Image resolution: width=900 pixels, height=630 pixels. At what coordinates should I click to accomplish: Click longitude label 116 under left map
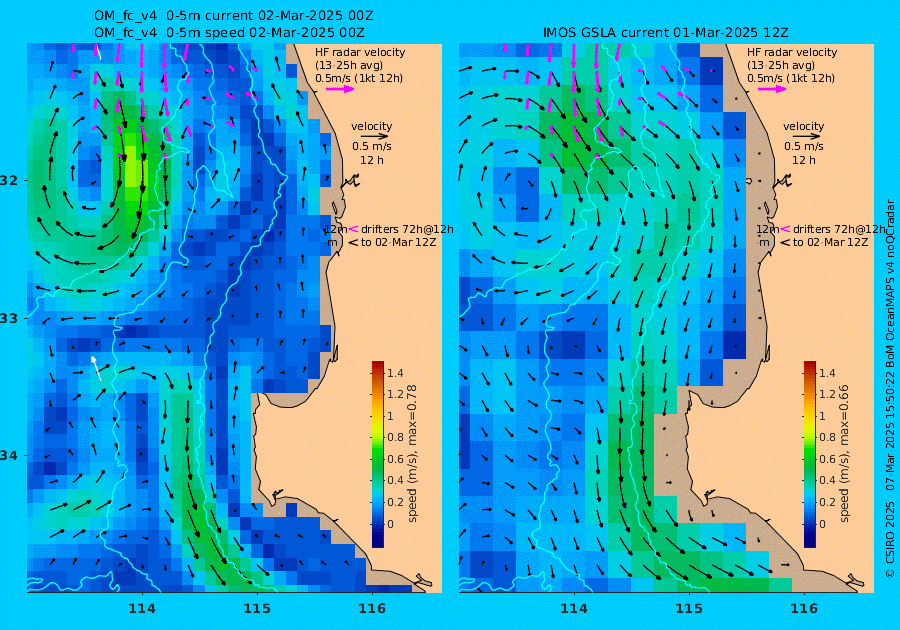[x=372, y=608]
